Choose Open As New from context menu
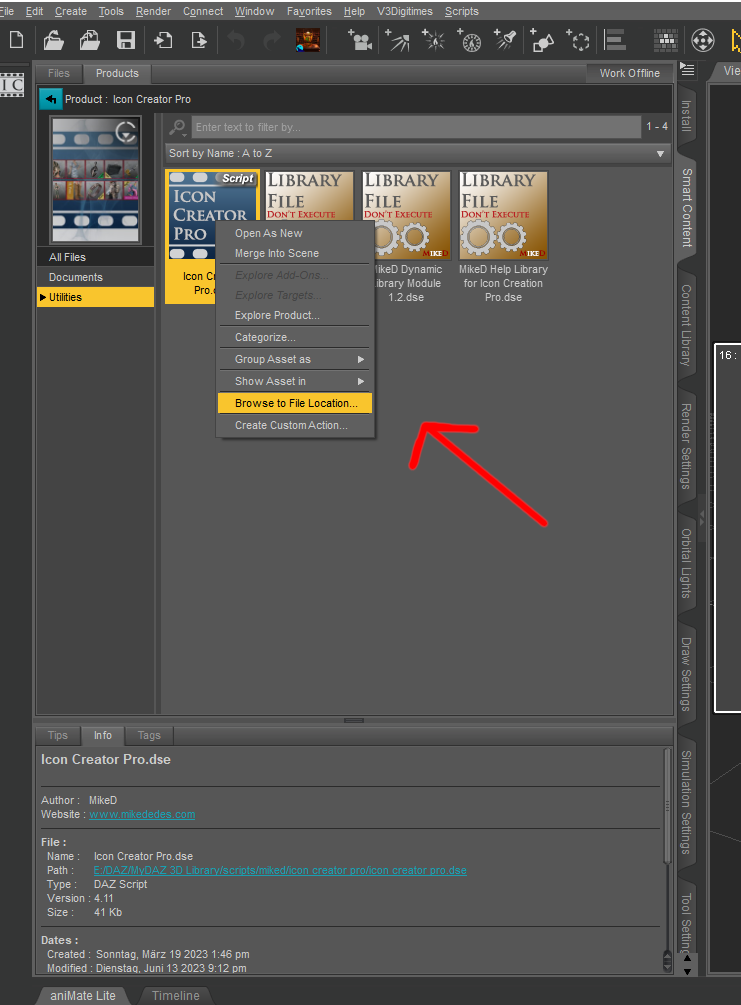Viewport: 741px width, 1005px height. (x=295, y=233)
